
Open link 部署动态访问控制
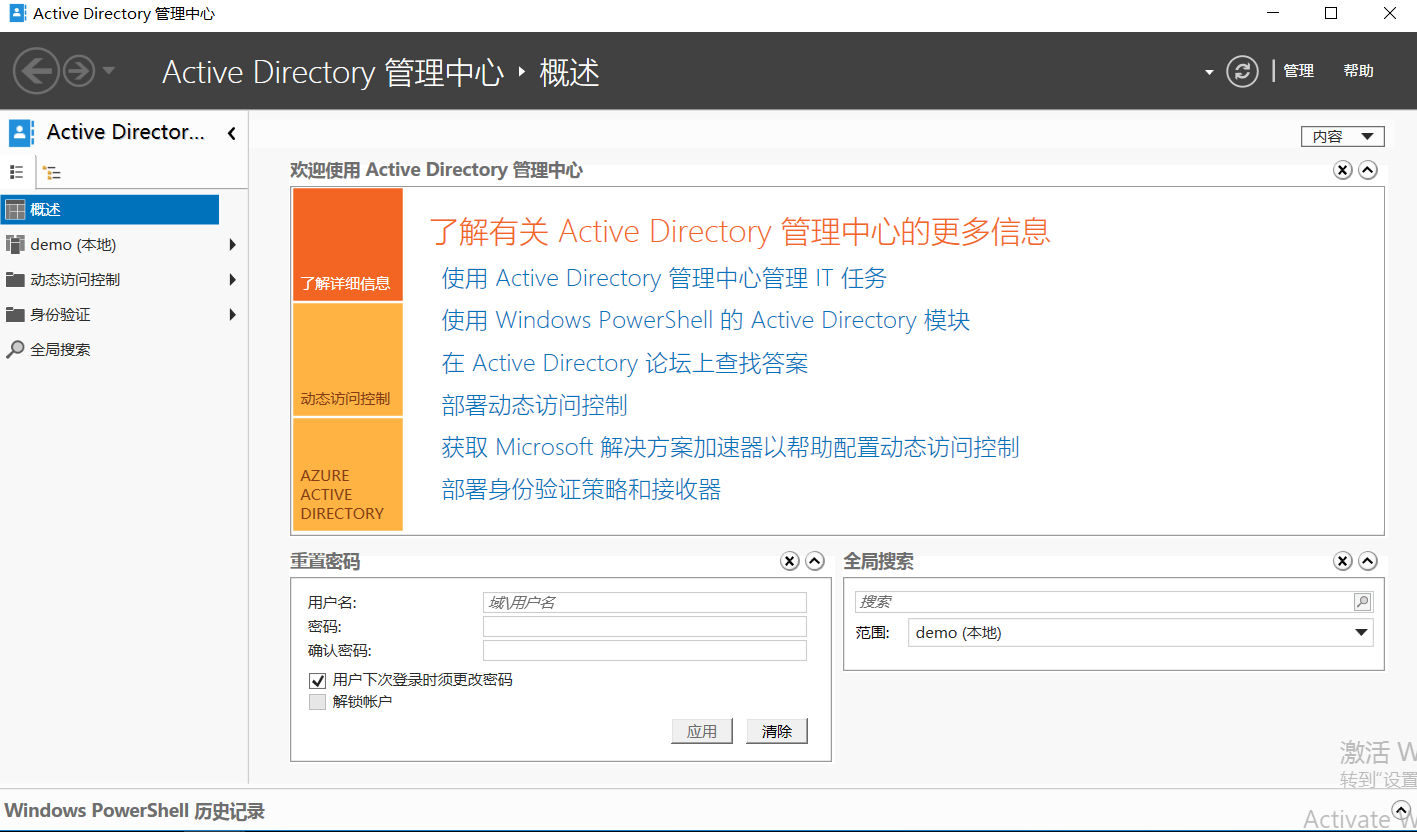(x=535, y=405)
